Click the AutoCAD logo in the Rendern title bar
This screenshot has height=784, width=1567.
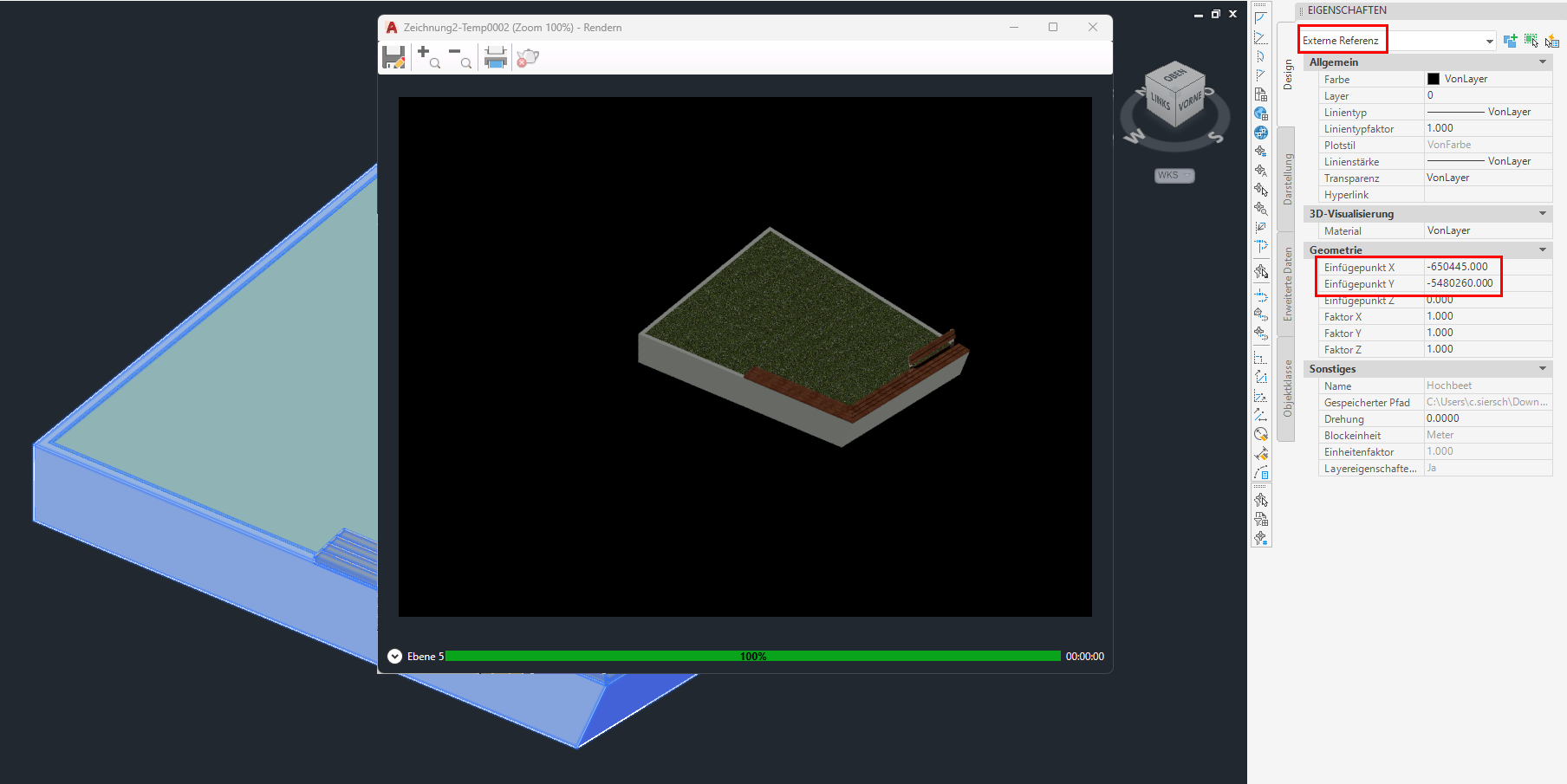point(392,28)
